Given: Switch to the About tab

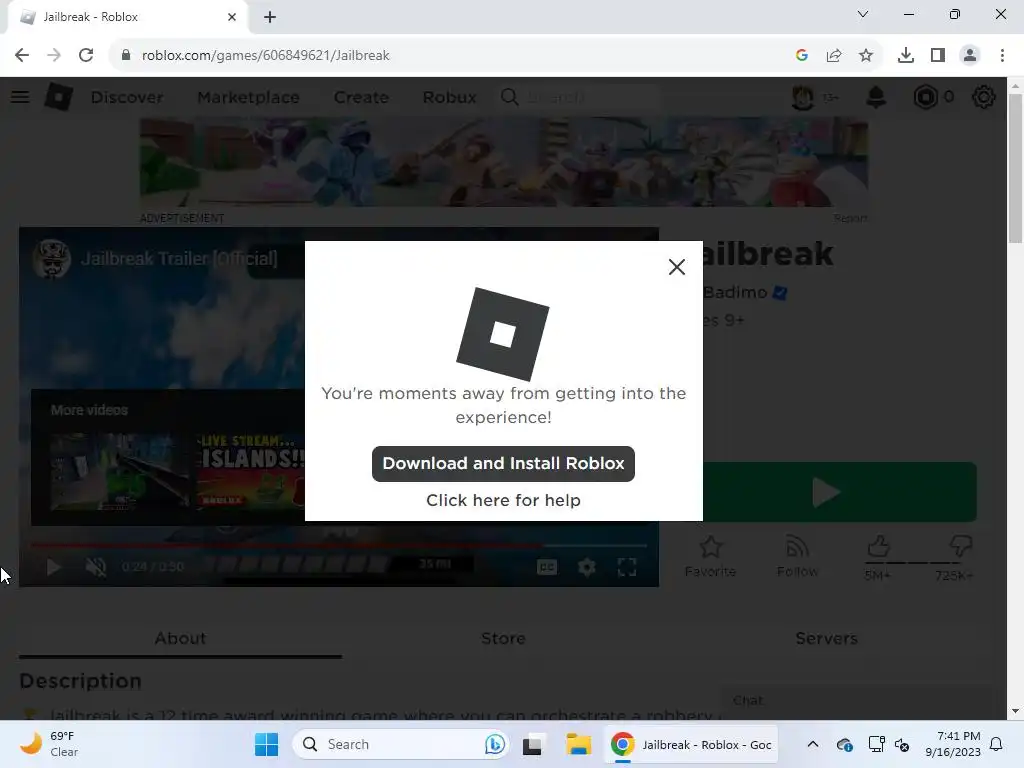Looking at the screenshot, I should 180,638.
